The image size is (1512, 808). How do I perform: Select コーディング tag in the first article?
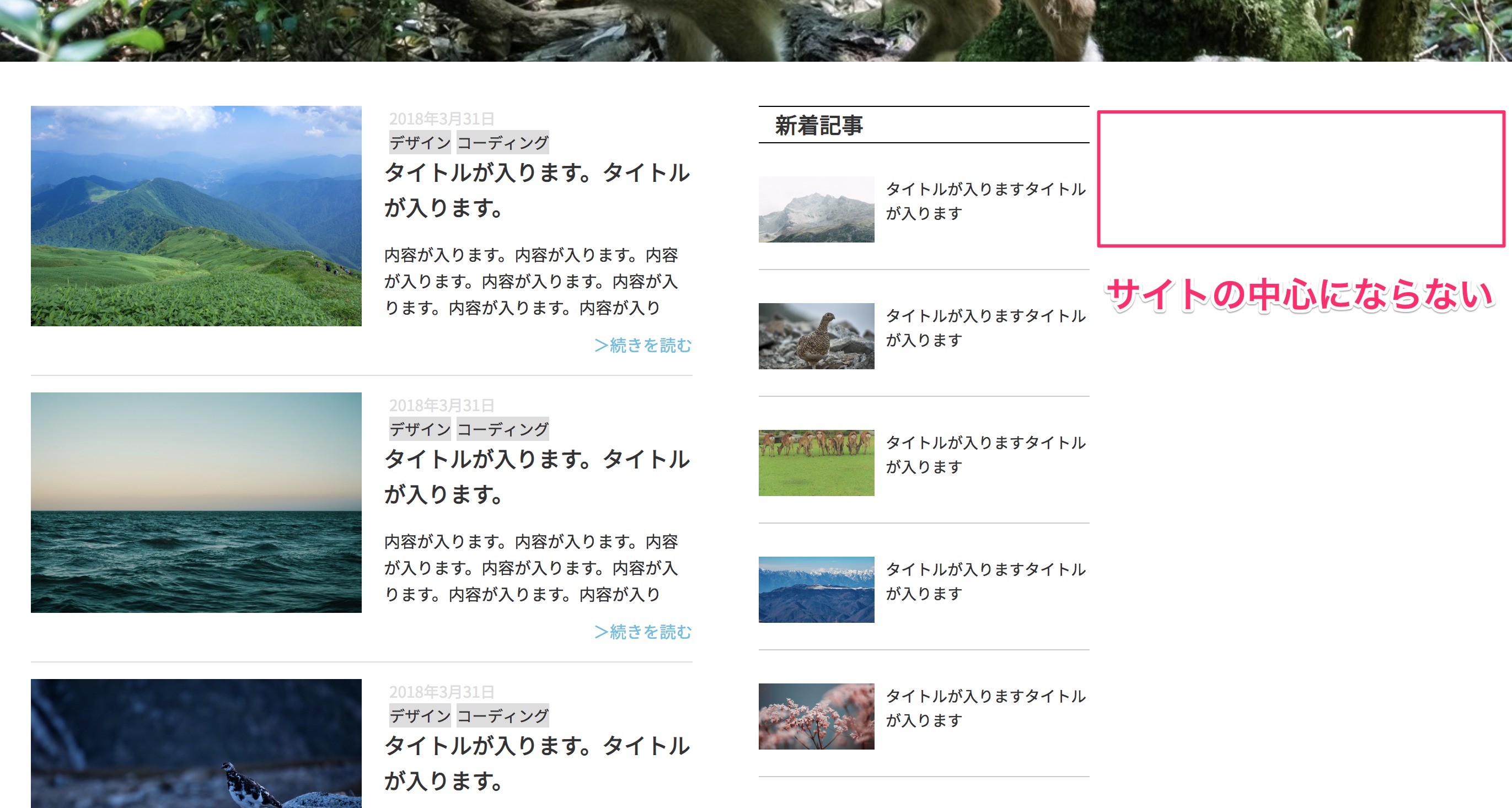[503, 143]
